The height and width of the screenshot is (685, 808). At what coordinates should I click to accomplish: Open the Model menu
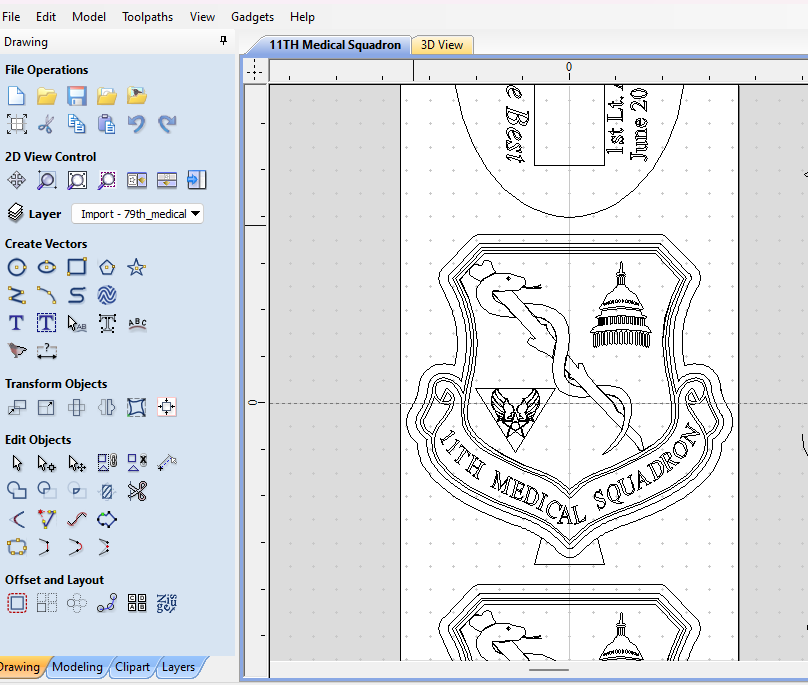click(89, 17)
